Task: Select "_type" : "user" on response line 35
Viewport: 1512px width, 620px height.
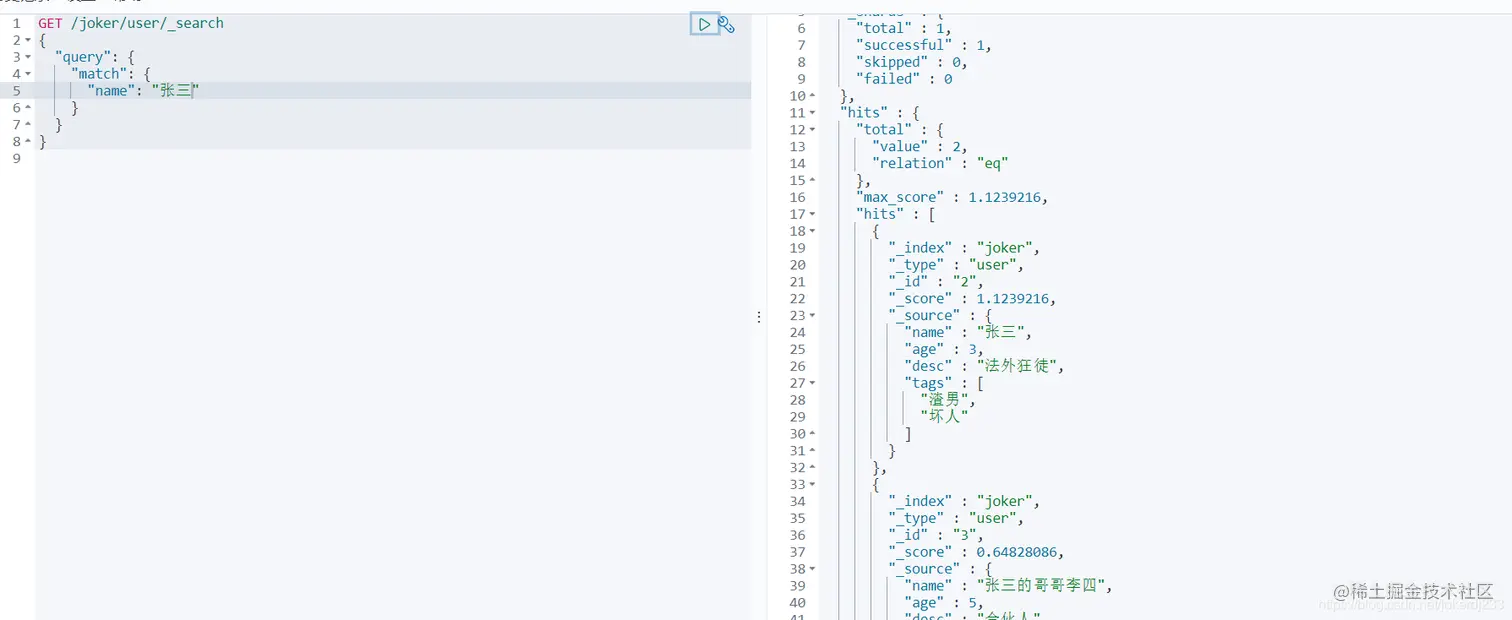Action: pos(958,519)
